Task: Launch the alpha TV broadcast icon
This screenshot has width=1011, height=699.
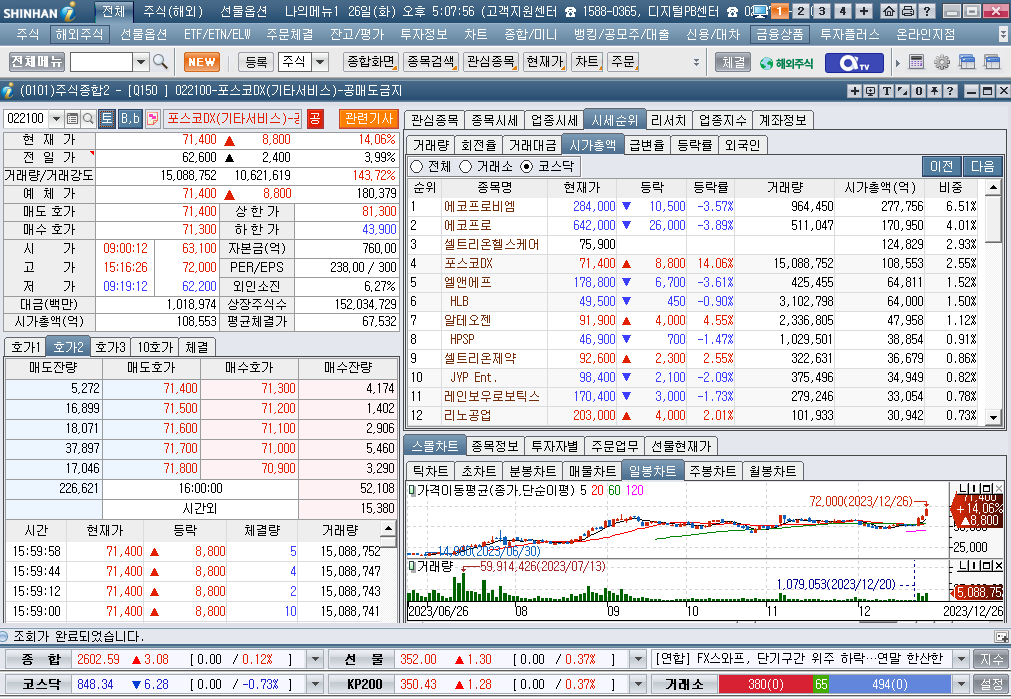Action: [x=854, y=63]
